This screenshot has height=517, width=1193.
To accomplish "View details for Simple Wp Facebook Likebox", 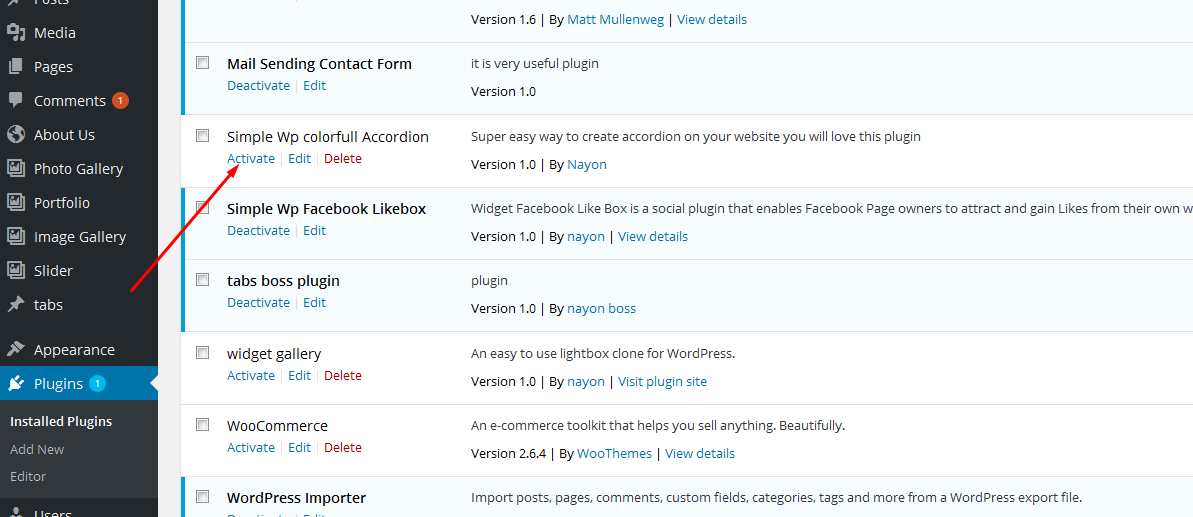I will (x=653, y=236).
